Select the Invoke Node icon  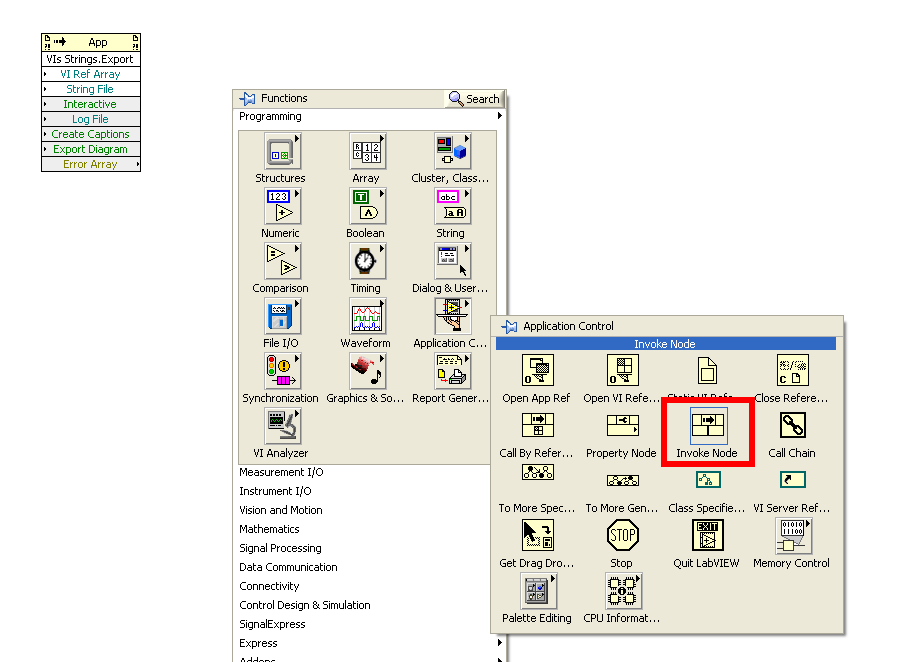[707, 425]
